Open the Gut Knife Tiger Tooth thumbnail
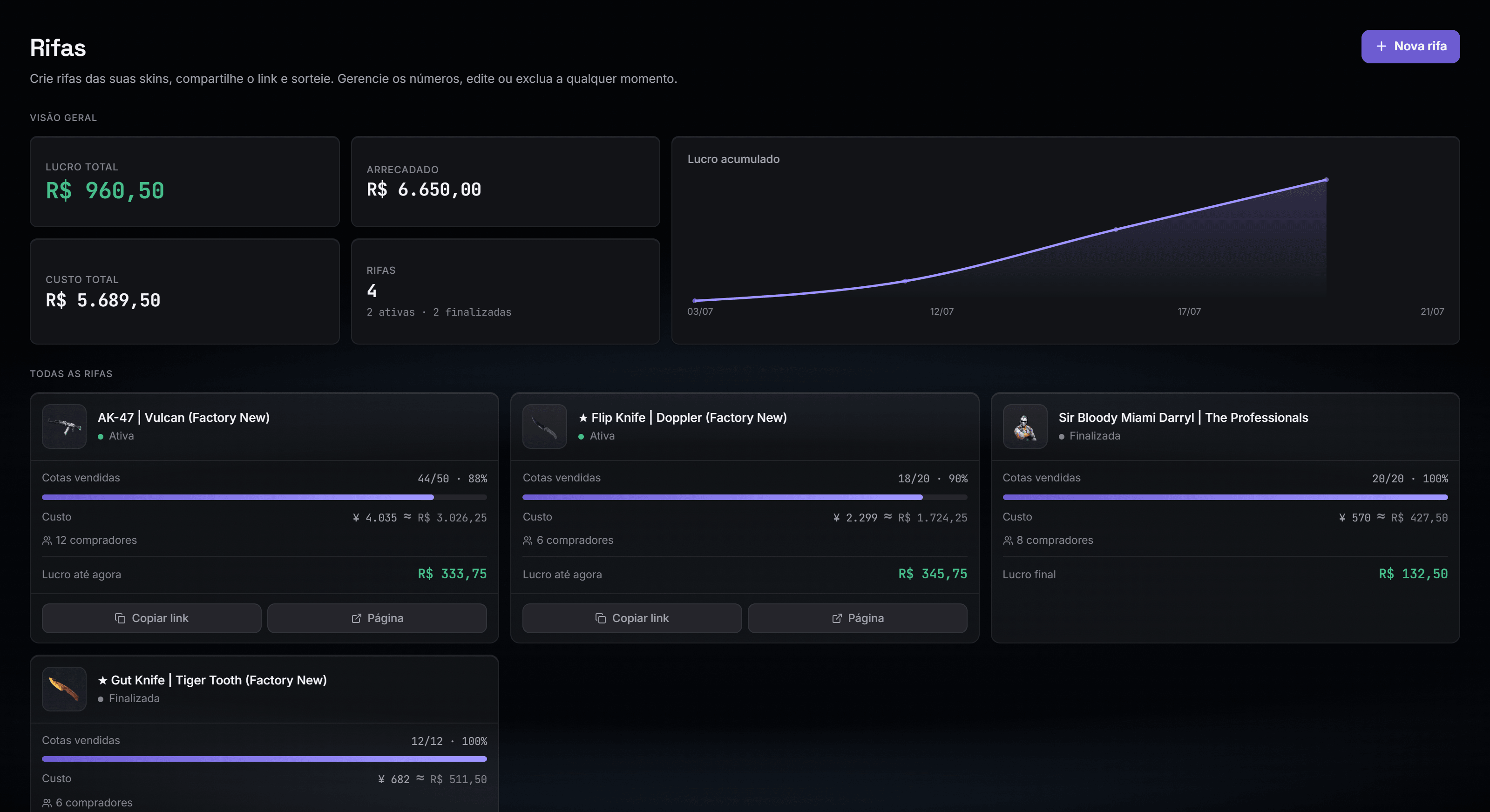Image resolution: width=1490 pixels, height=812 pixels. point(64,689)
